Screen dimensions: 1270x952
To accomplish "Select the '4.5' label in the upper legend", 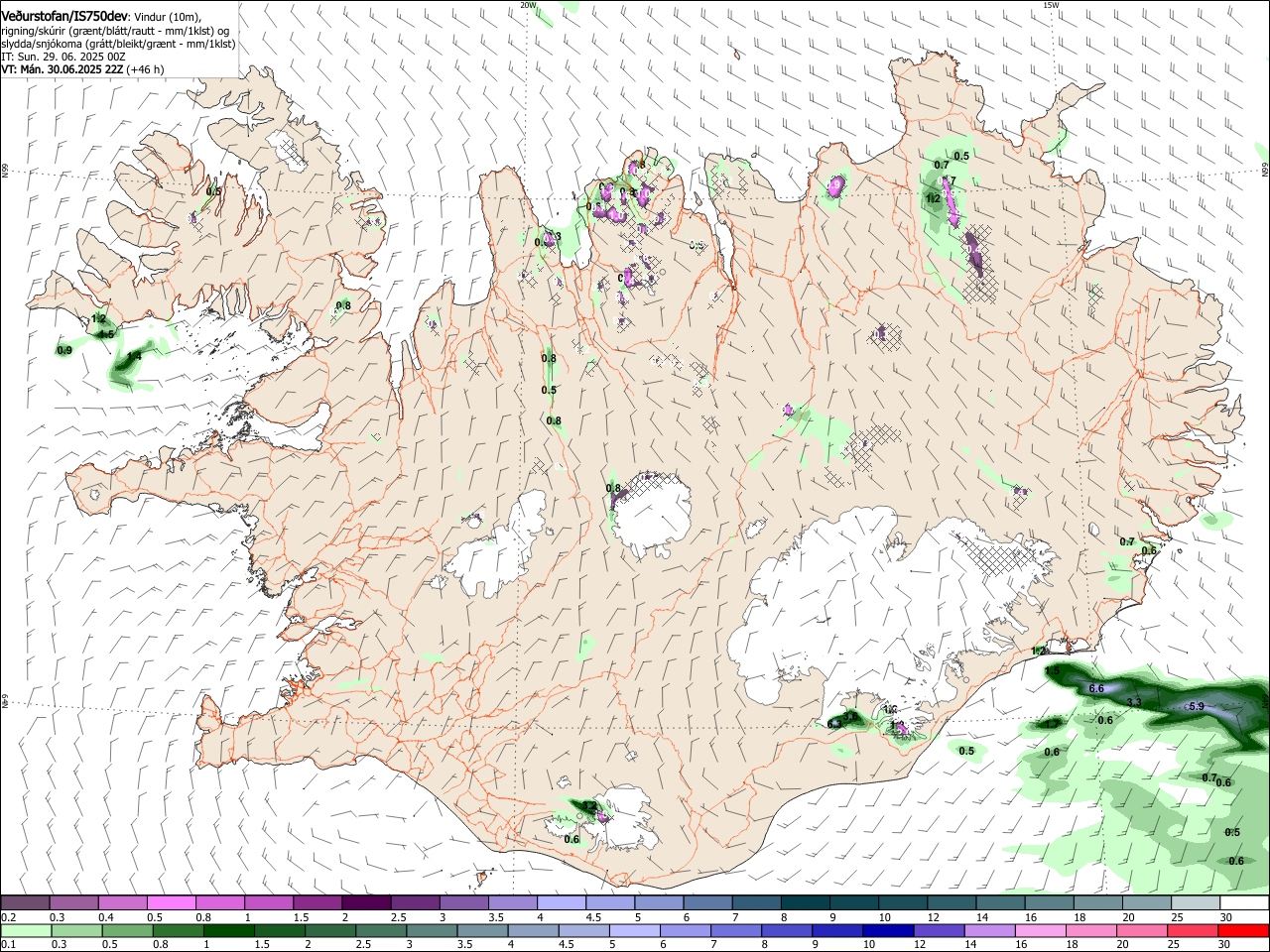I will coord(593,917).
